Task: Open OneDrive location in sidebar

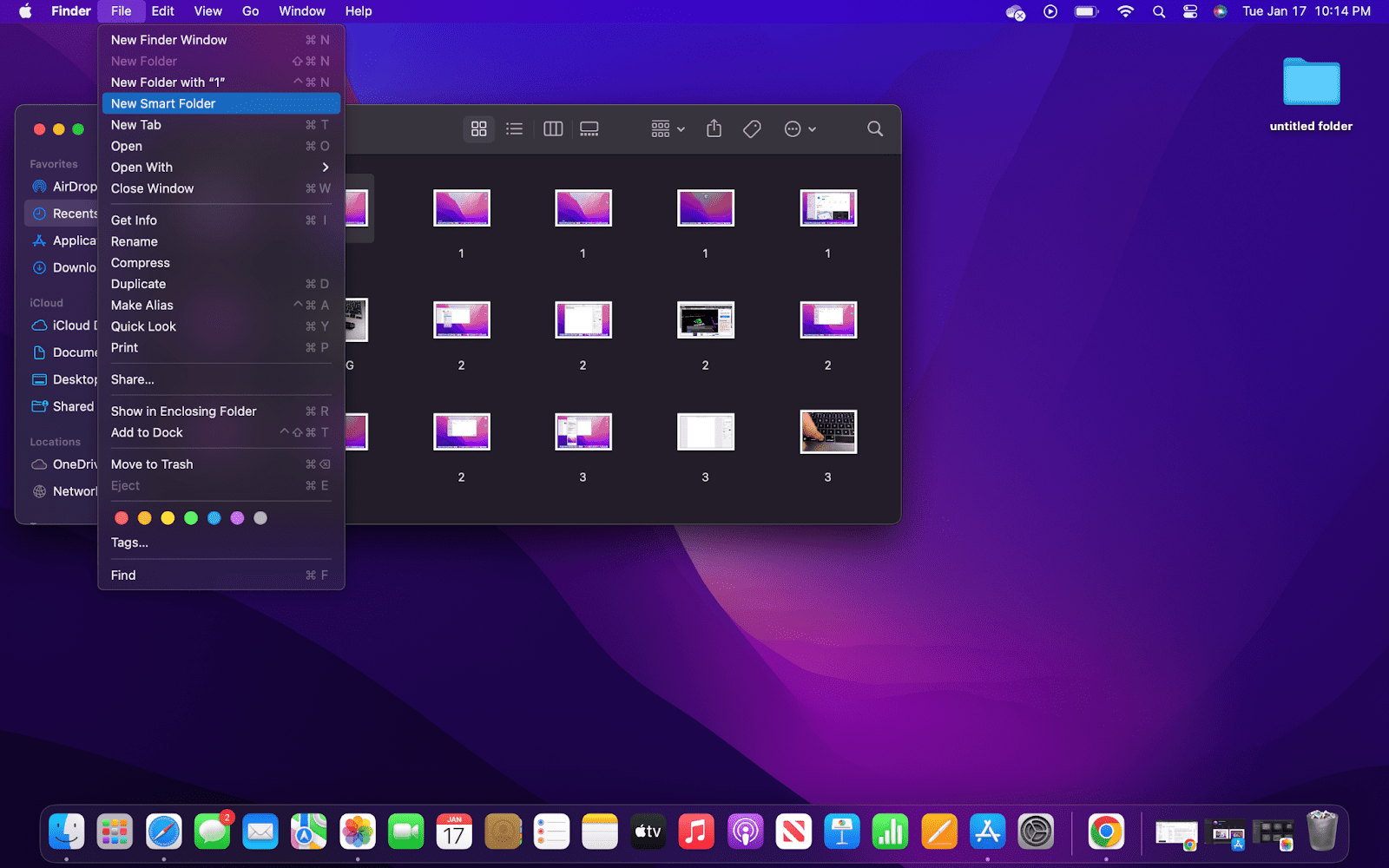Action: [x=63, y=464]
